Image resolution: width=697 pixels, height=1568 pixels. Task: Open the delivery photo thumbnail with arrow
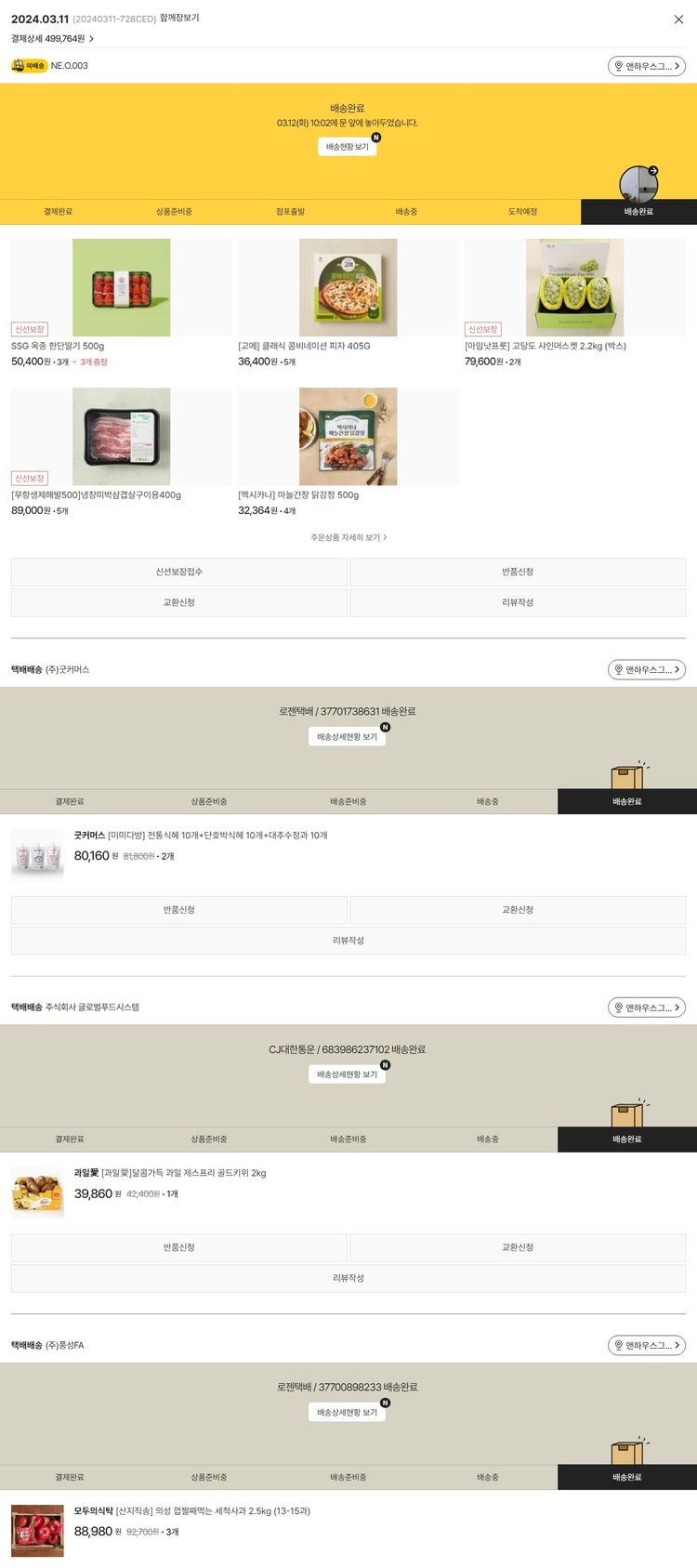point(638,183)
